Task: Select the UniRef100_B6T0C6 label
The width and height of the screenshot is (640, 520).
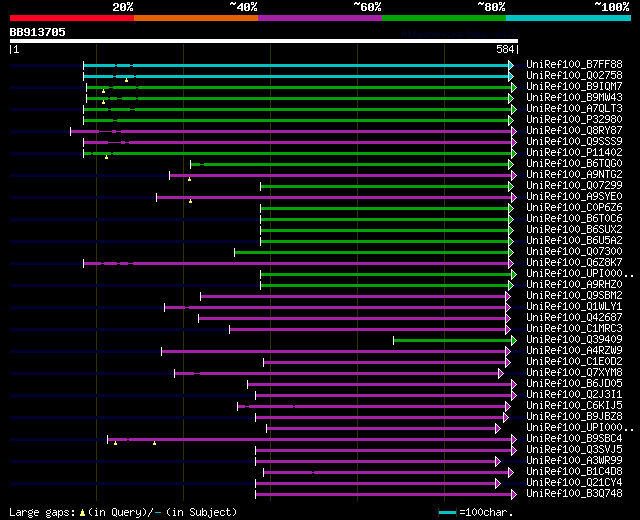Action: [574, 219]
